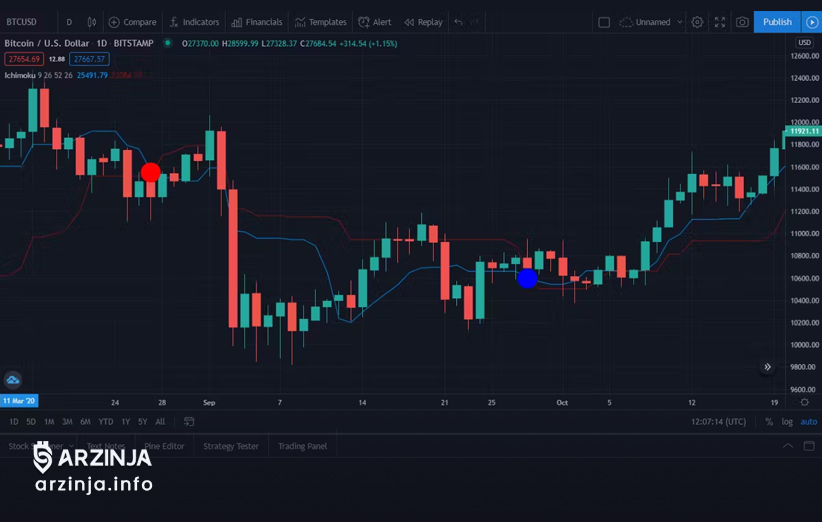Screen dimensions: 822x522
Task: Set range to 6M
Action: 85,421
